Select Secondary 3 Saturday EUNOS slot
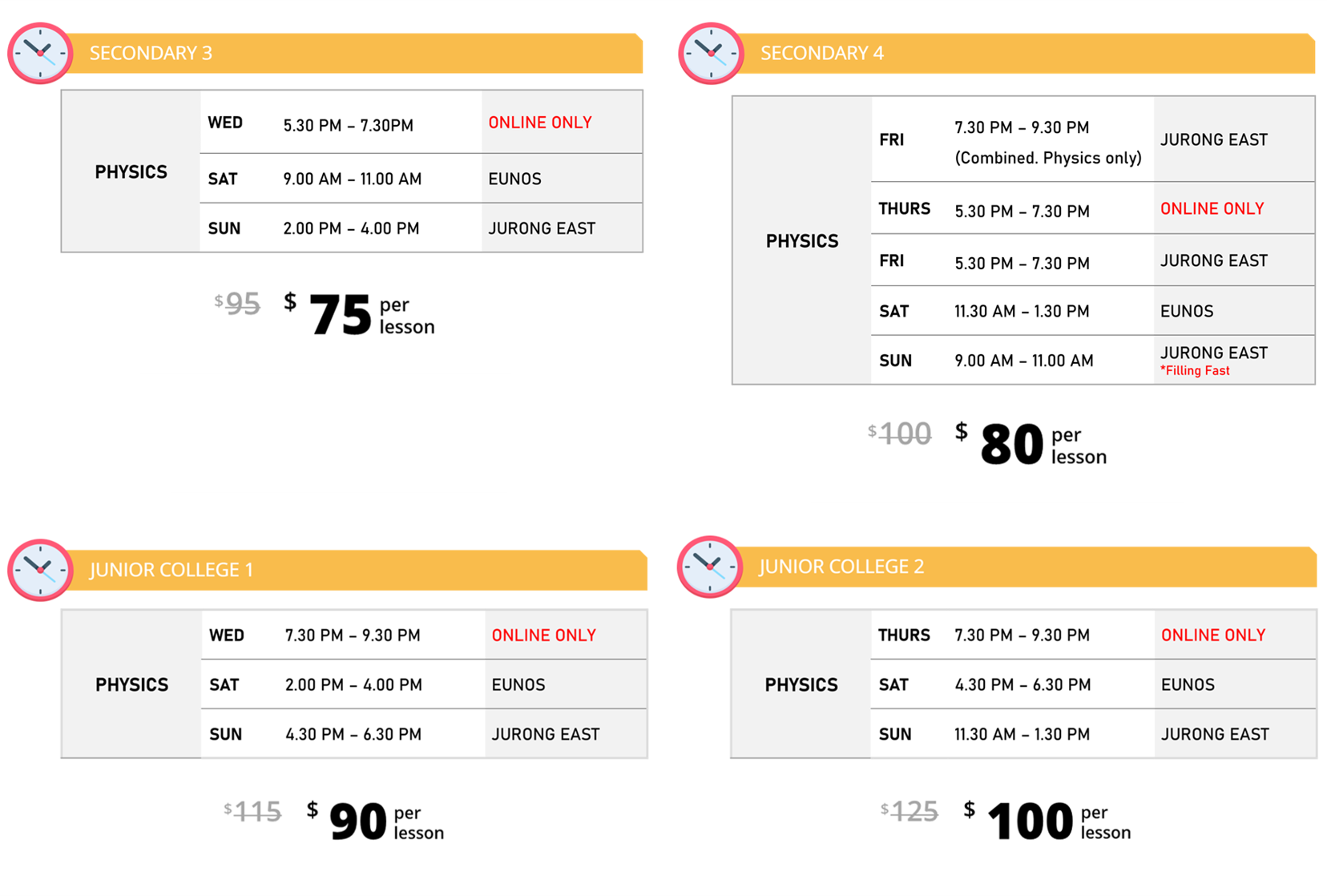This screenshot has height=896, width=1327. [421, 179]
